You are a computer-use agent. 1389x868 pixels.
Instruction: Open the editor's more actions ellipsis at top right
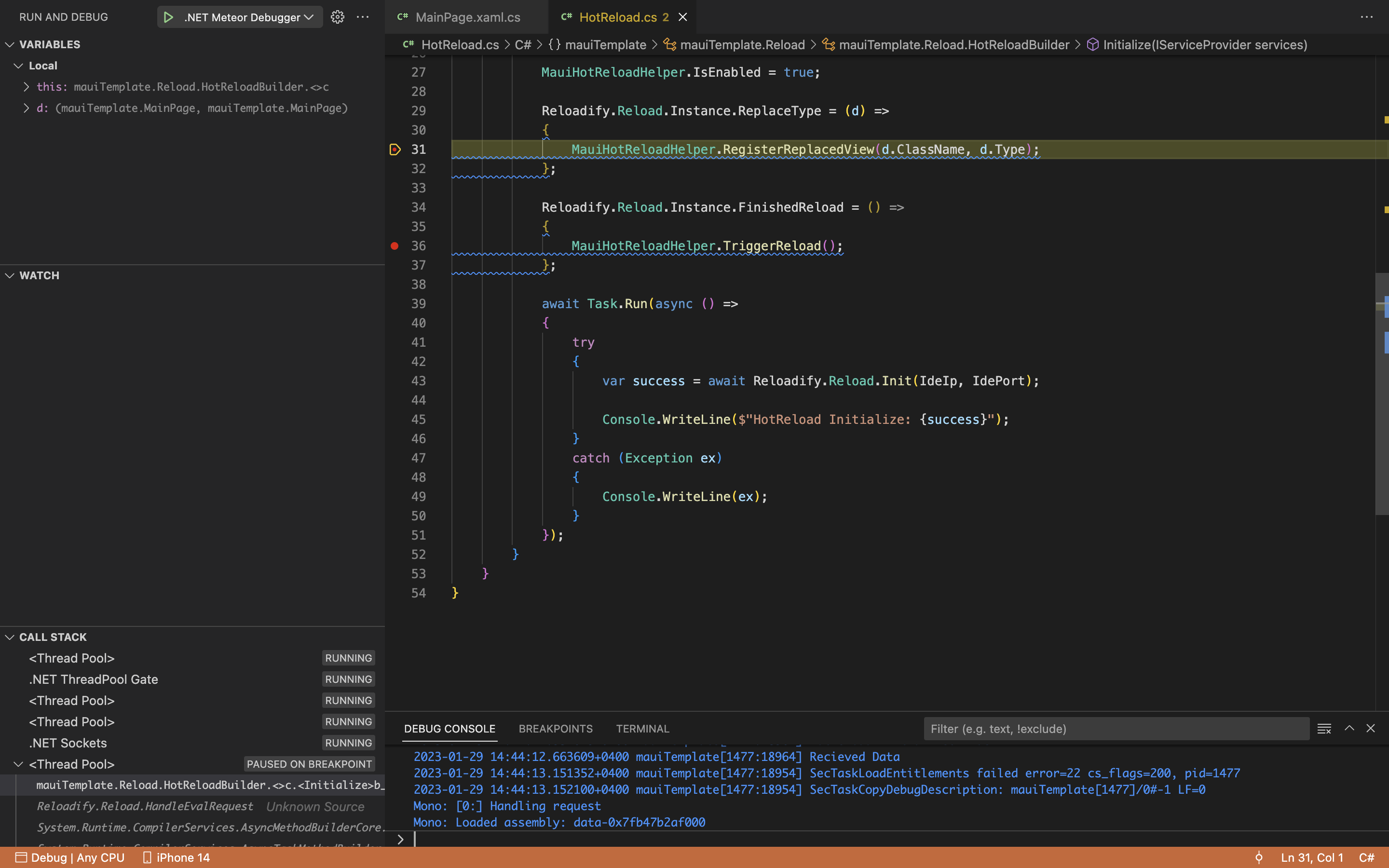[x=1367, y=17]
